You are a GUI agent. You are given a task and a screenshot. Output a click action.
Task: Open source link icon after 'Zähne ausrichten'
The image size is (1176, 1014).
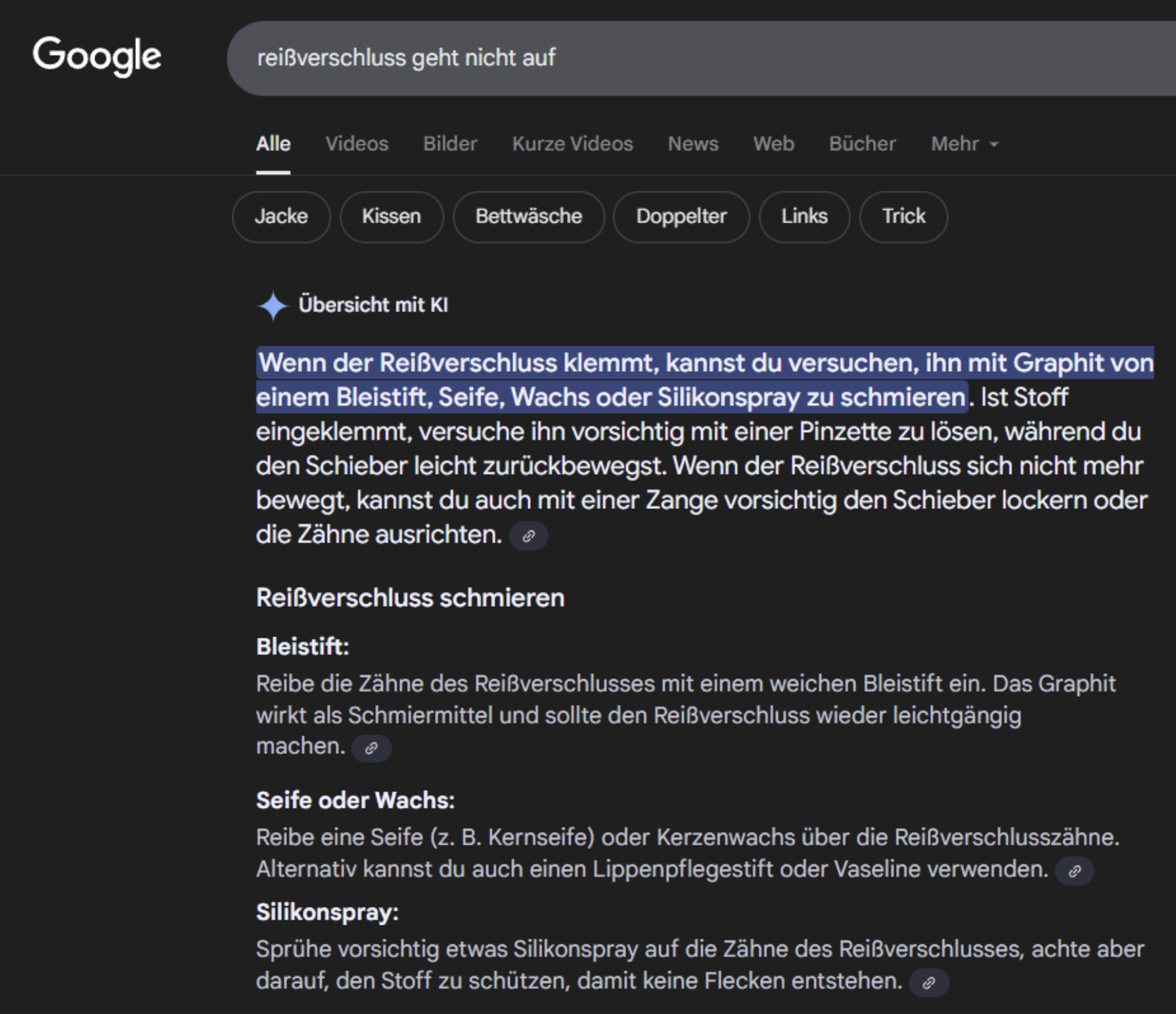529,536
